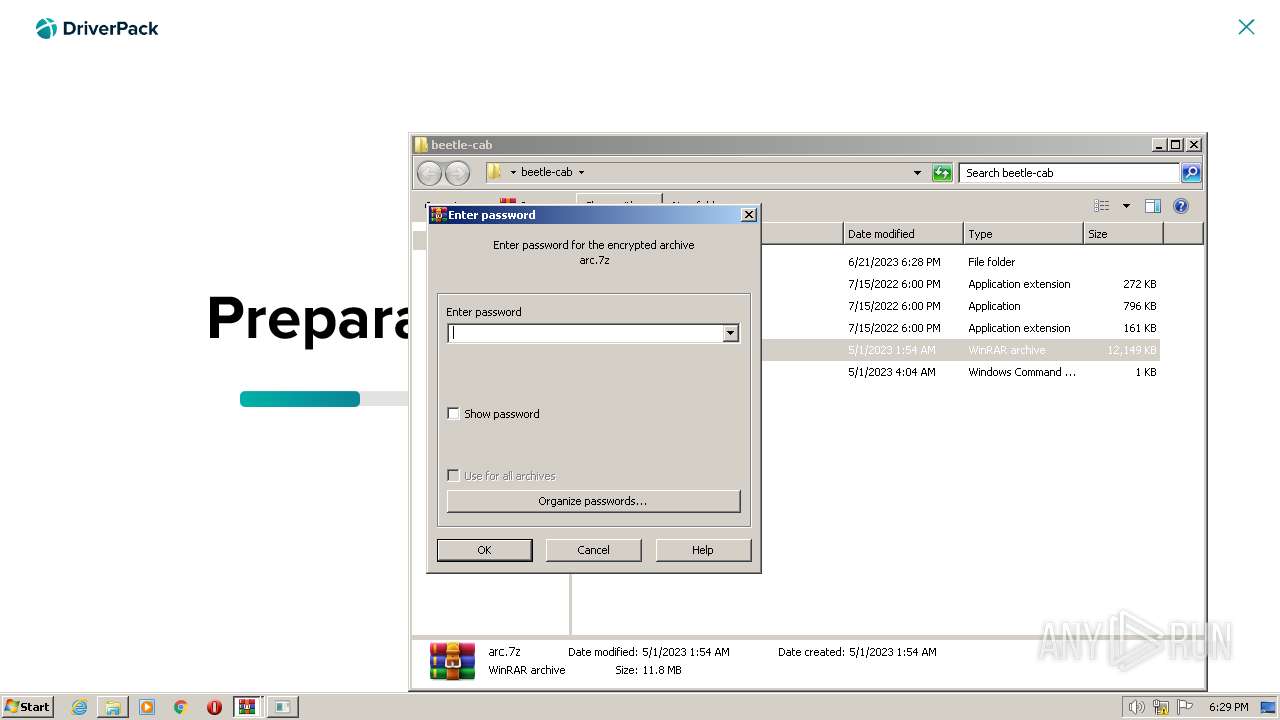Maximize the beetle-cab Explorer window
1280x720 pixels.
[x=1175, y=145]
